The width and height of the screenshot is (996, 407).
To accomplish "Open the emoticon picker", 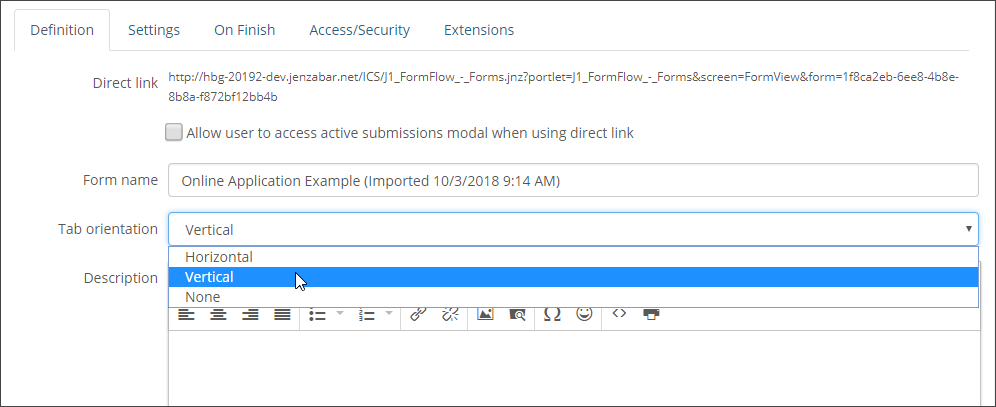I will tap(585, 314).
